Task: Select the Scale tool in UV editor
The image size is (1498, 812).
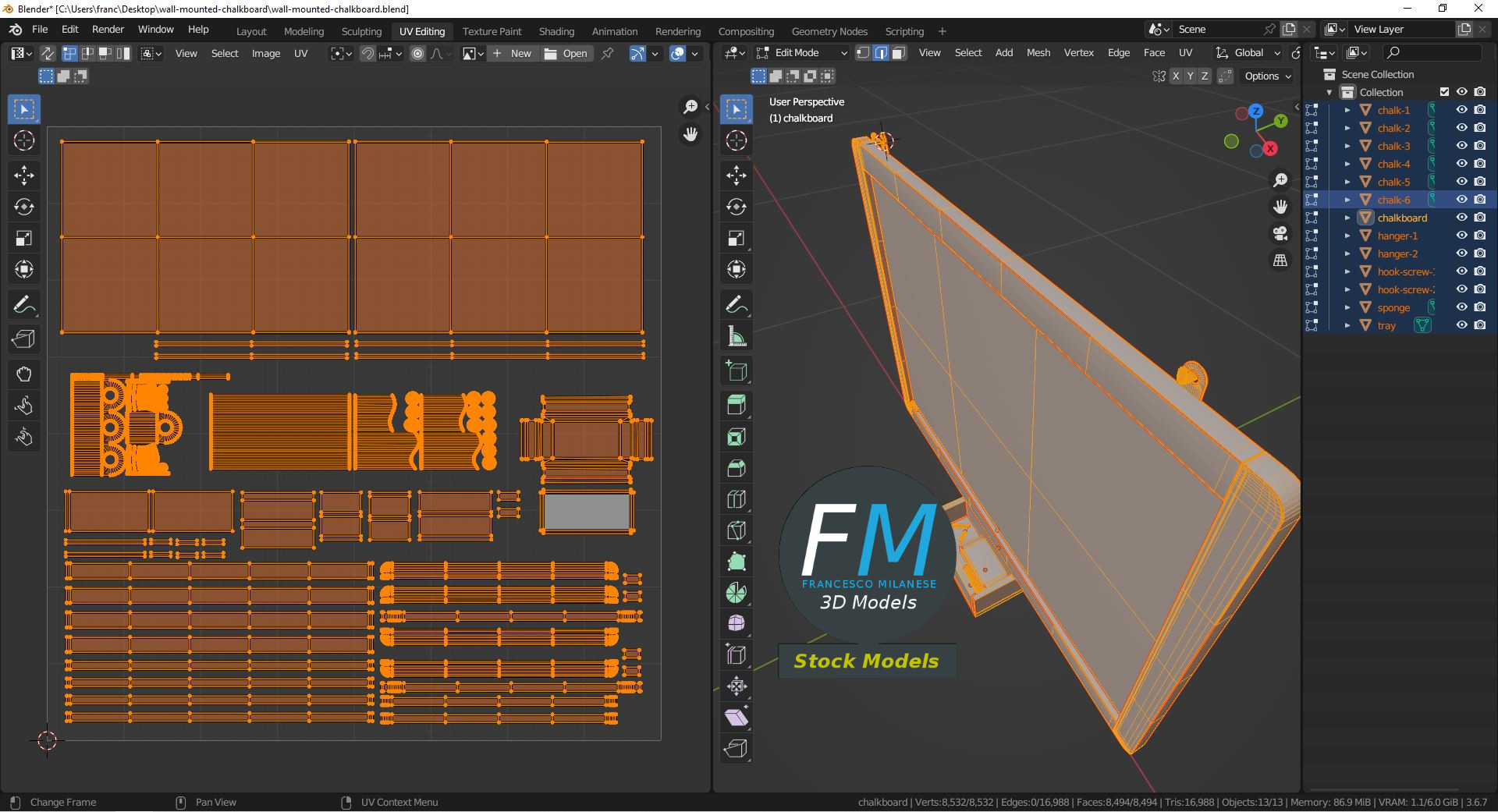Action: tap(23, 238)
